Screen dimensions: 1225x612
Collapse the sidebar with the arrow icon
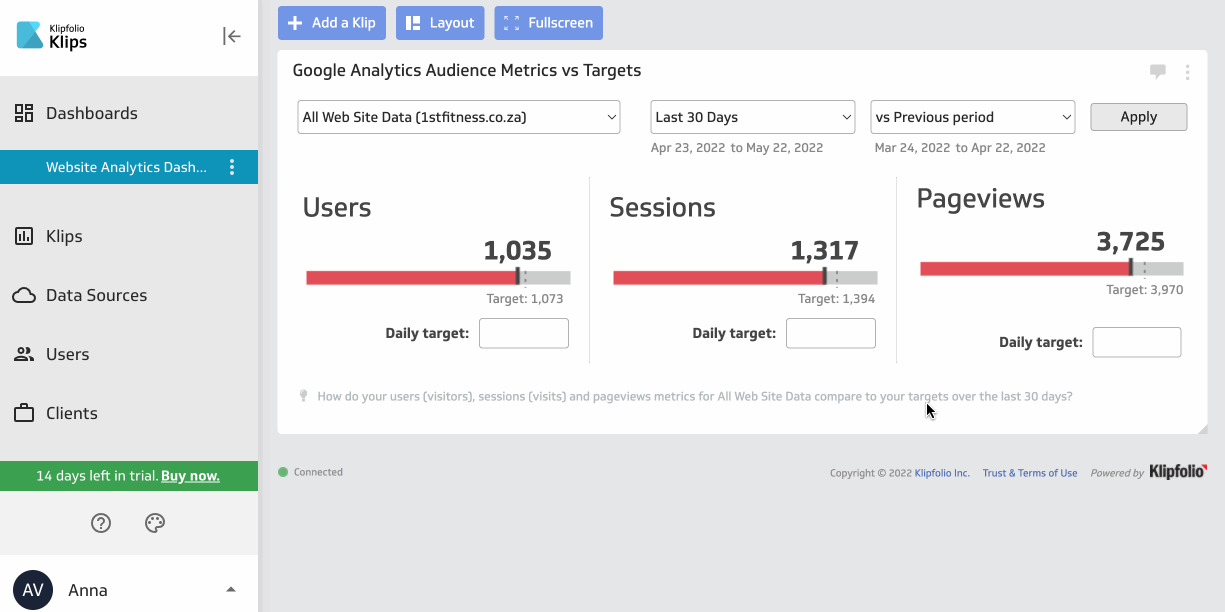[232, 36]
